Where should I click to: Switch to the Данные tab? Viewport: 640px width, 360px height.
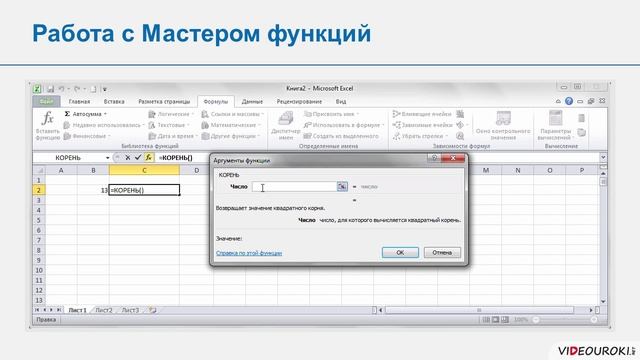(252, 101)
